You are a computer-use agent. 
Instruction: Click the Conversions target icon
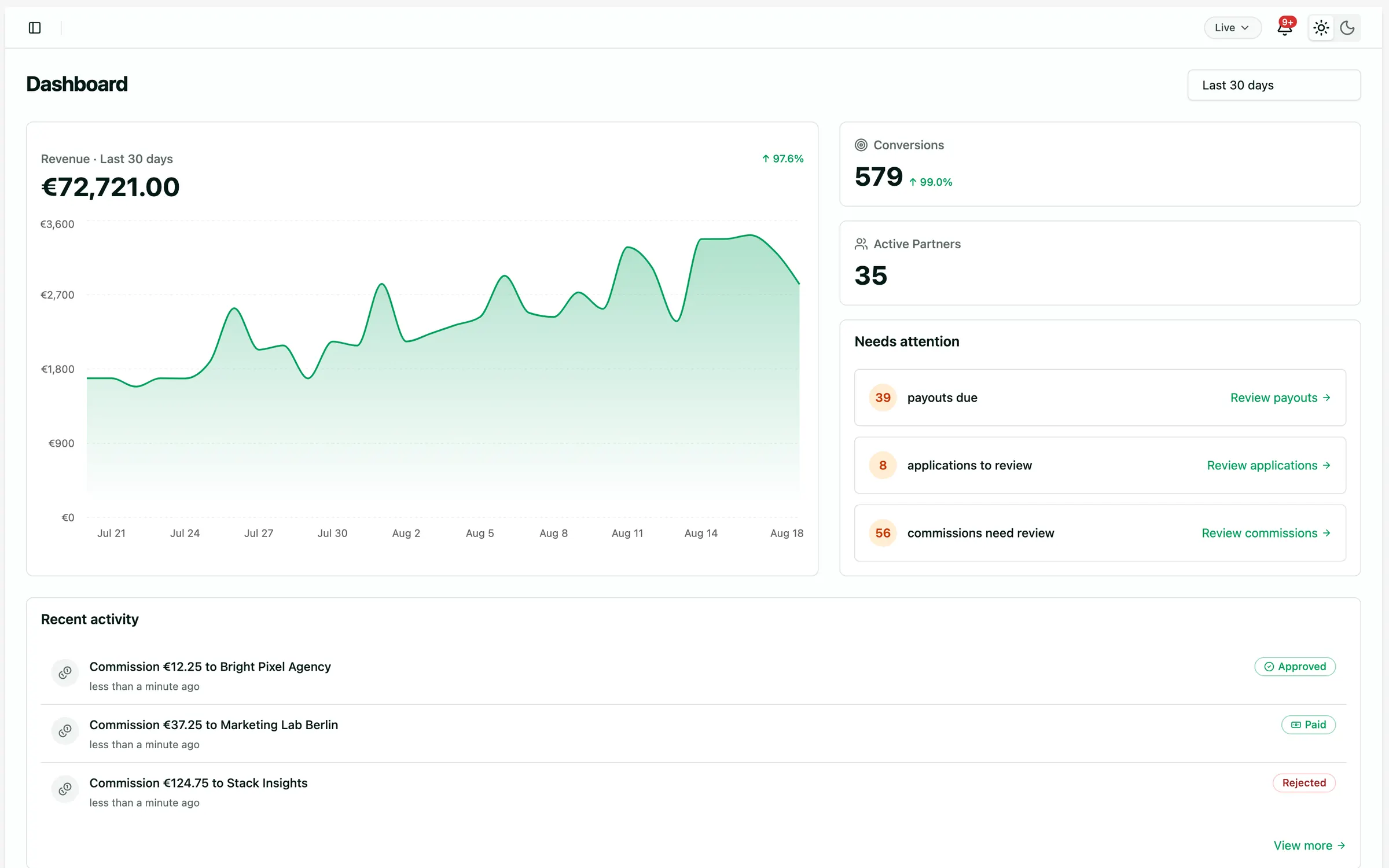[x=861, y=145]
